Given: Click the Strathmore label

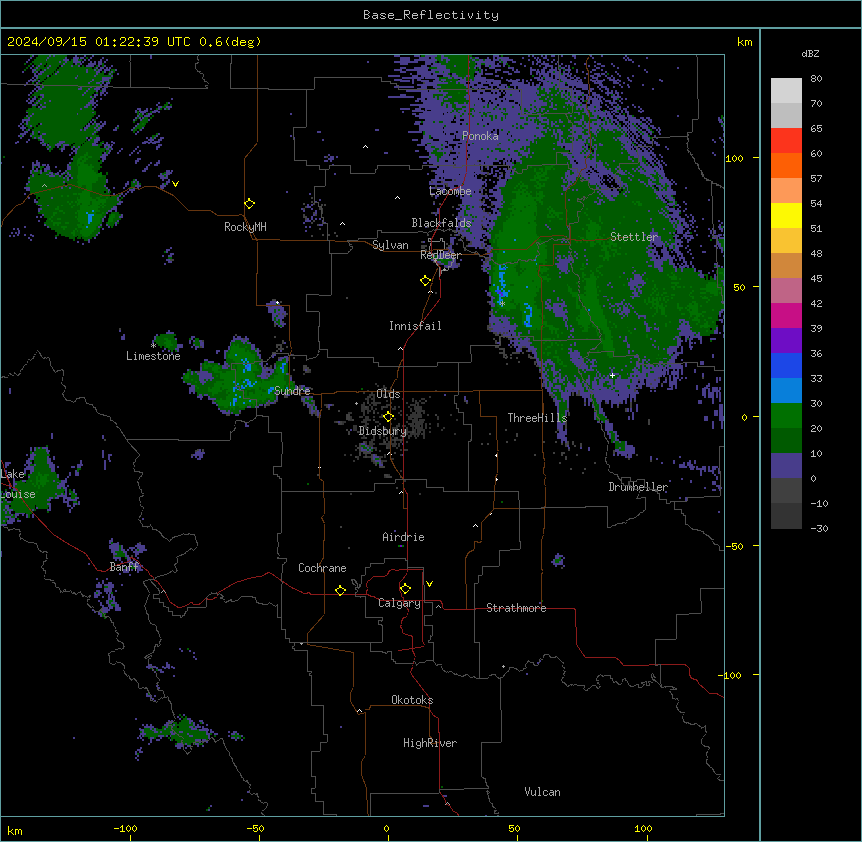Looking at the screenshot, I should coord(516,608).
